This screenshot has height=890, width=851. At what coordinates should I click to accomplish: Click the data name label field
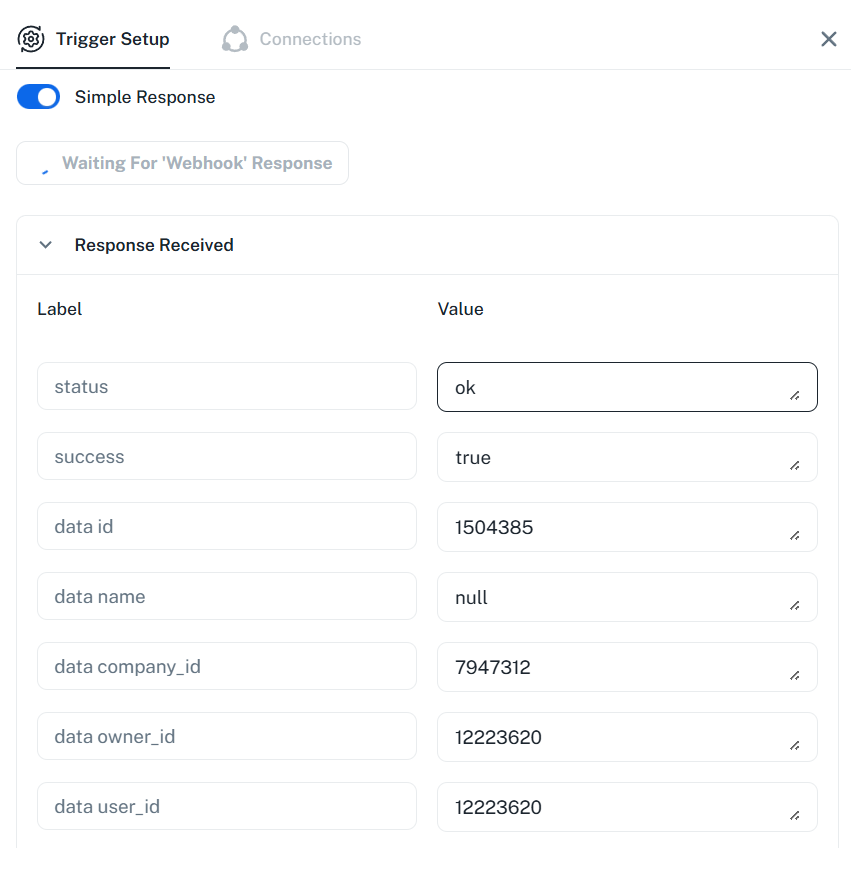(x=226, y=596)
